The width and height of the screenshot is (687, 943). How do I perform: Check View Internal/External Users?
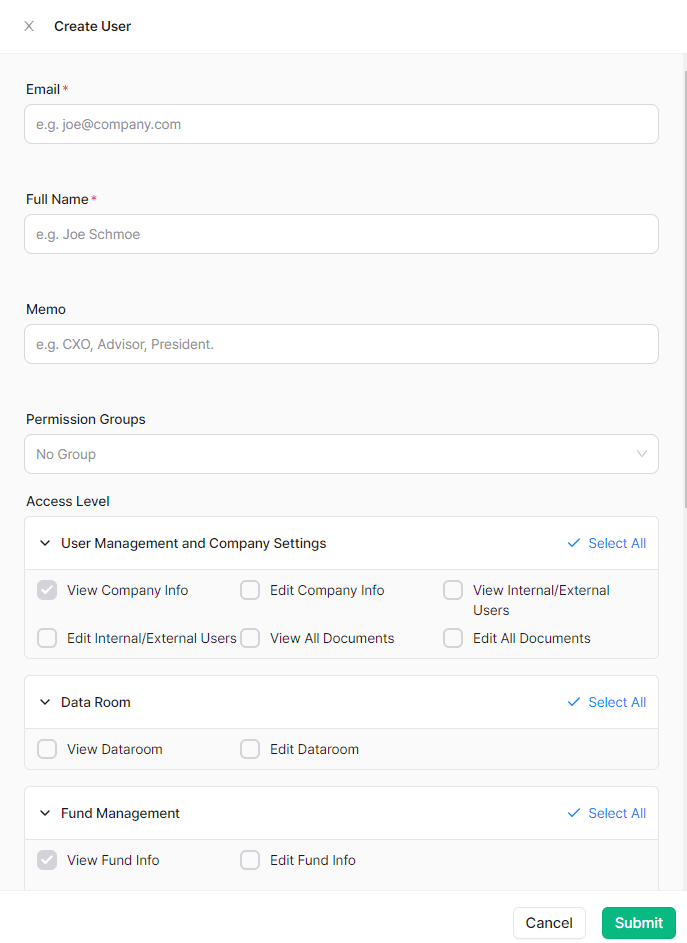click(453, 590)
